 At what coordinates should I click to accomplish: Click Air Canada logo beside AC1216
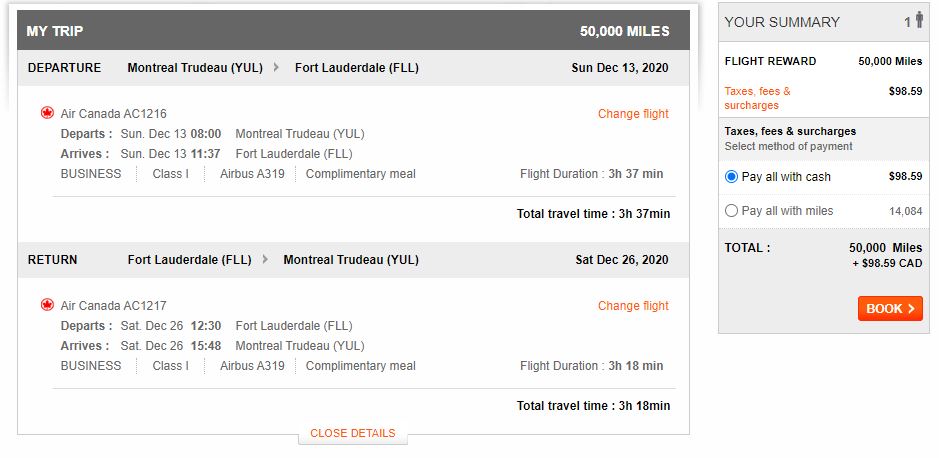[x=46, y=113]
